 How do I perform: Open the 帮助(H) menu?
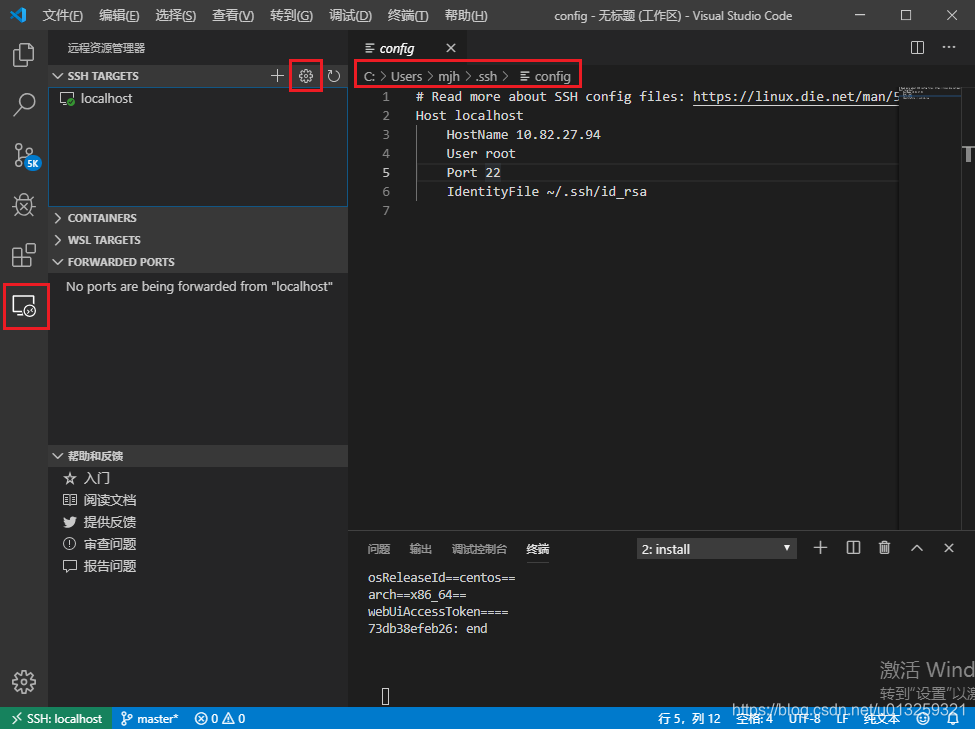click(466, 16)
